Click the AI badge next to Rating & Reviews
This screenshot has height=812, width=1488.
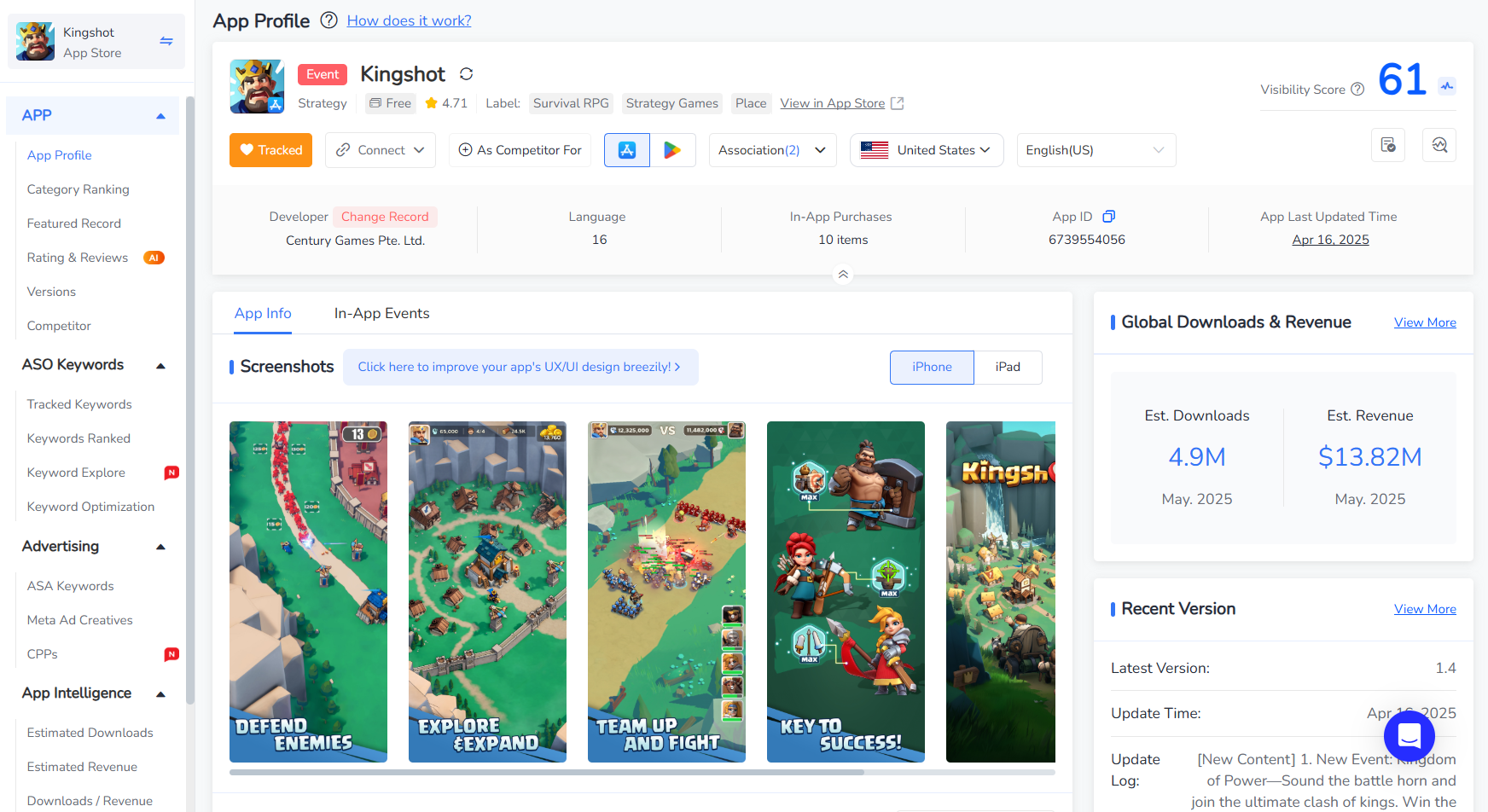[x=154, y=258]
